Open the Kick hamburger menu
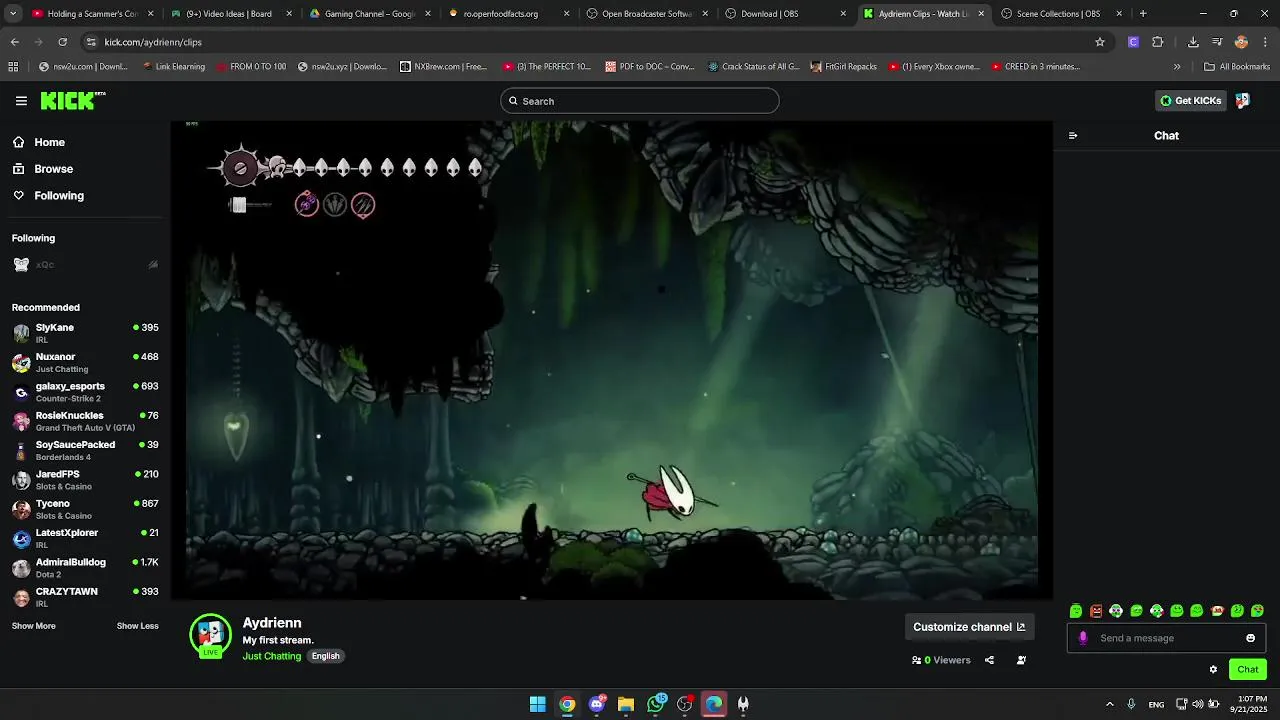This screenshot has height=720, width=1280. pyautogui.click(x=21, y=101)
